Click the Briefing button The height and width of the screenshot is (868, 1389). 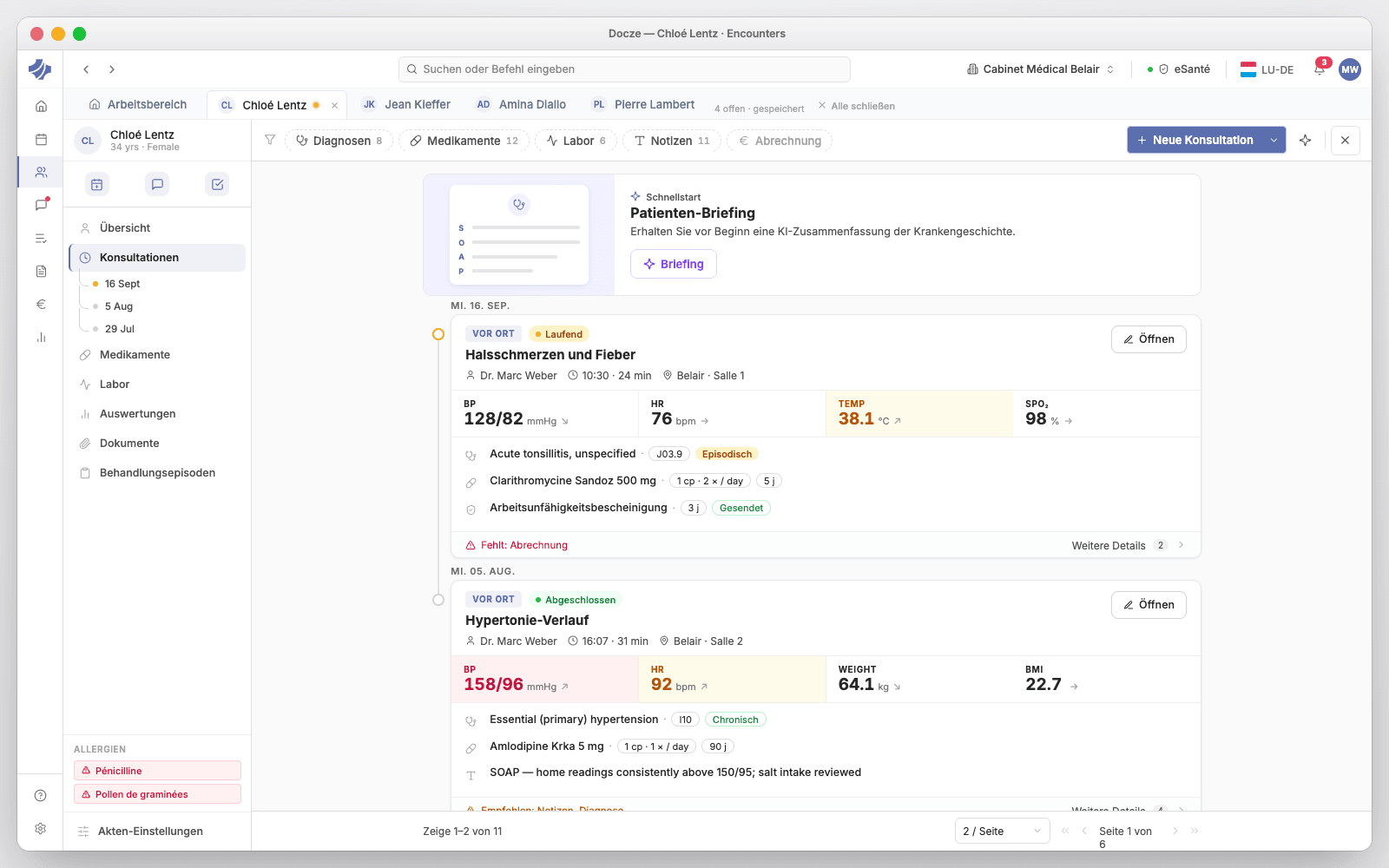(674, 264)
